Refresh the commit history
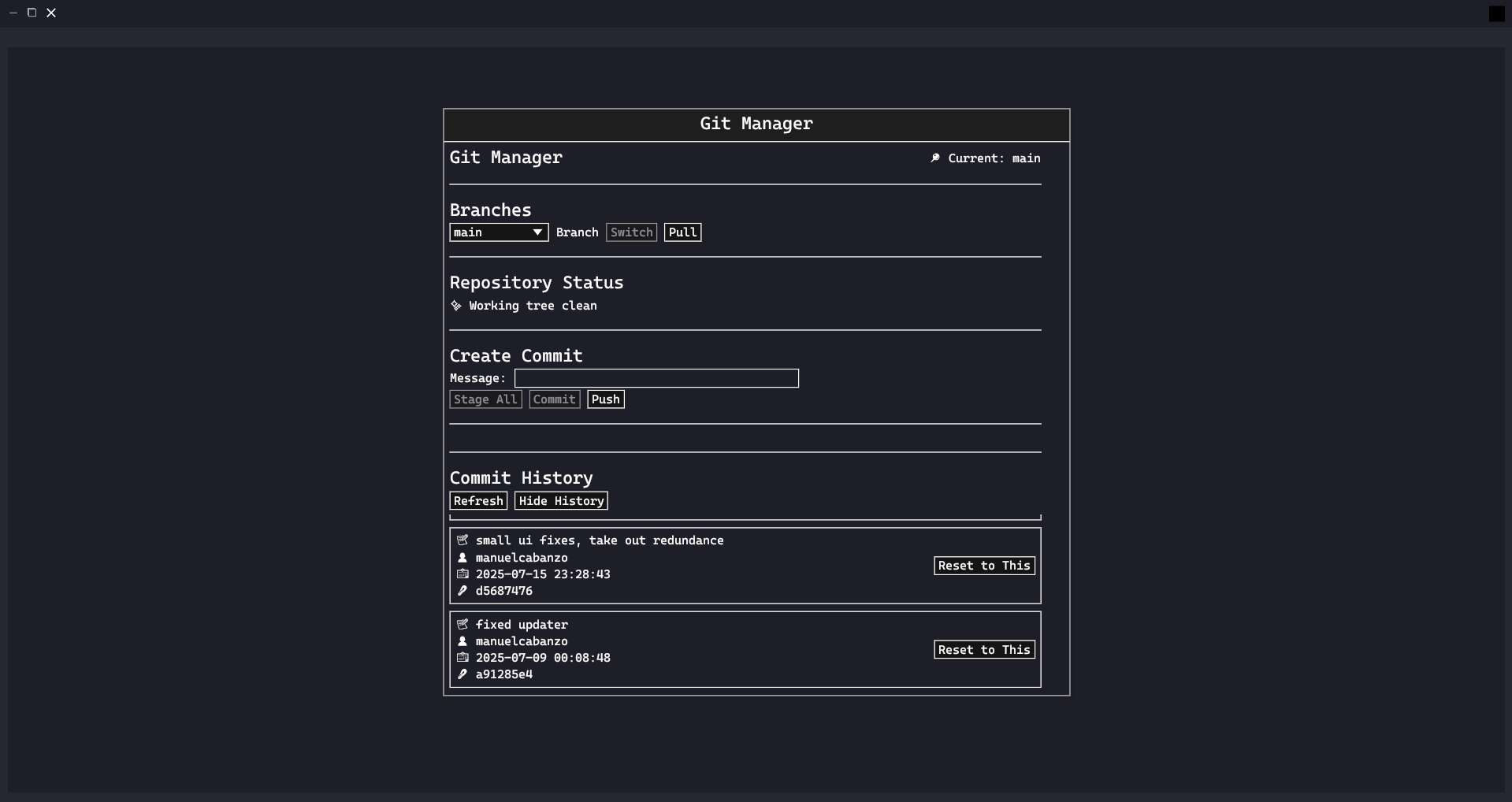The image size is (1512, 802). pyautogui.click(x=478, y=501)
